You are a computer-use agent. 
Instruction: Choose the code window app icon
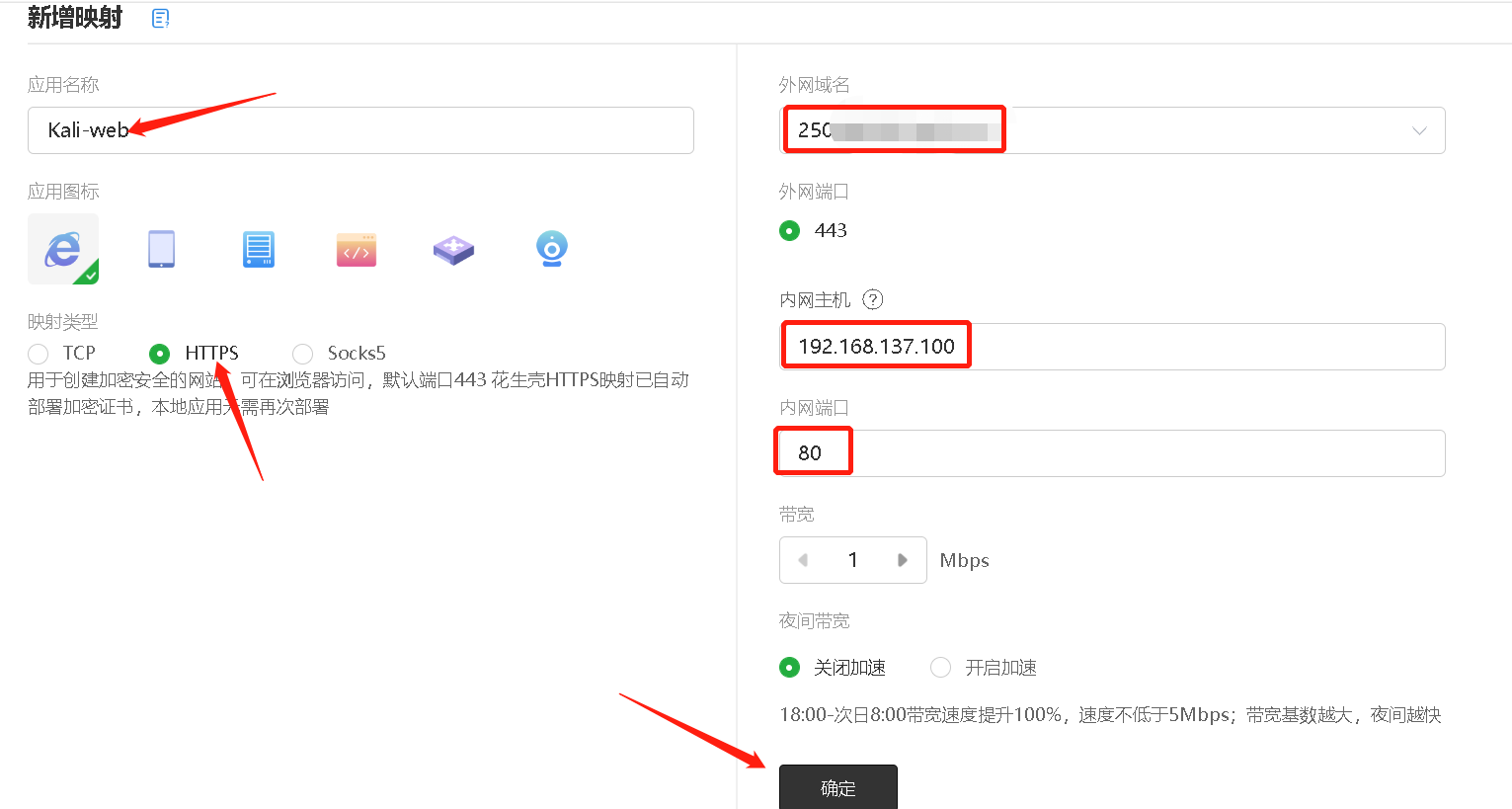tap(357, 249)
